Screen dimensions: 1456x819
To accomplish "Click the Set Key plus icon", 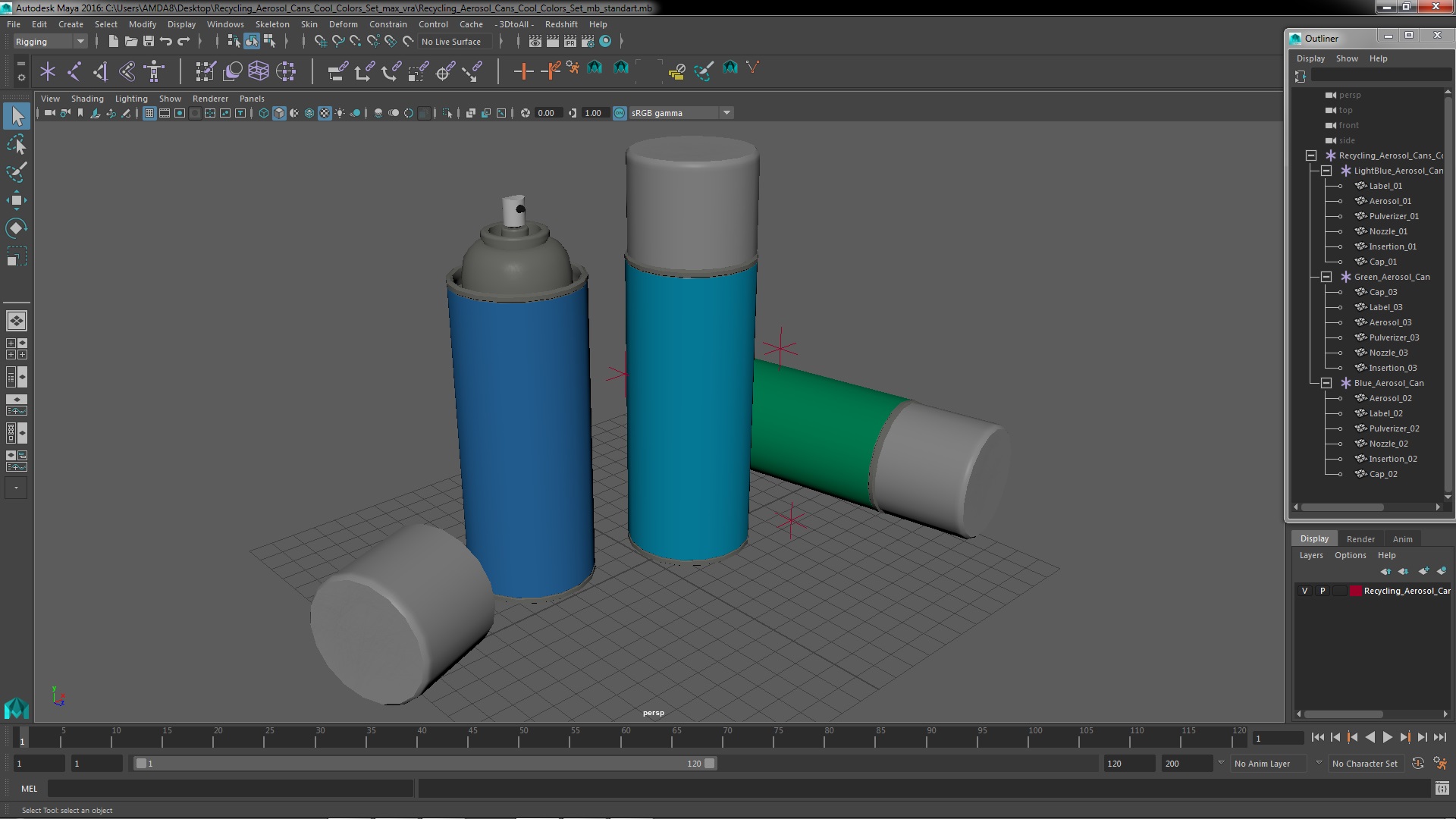I will (522, 71).
